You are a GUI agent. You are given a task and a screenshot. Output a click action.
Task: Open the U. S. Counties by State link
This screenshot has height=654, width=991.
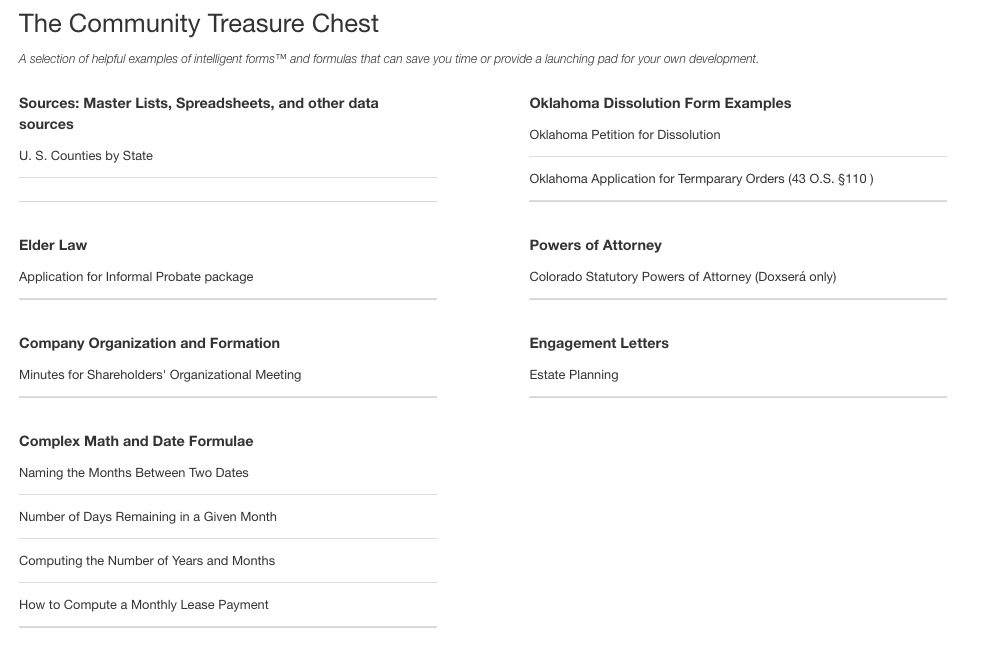[x=86, y=156]
